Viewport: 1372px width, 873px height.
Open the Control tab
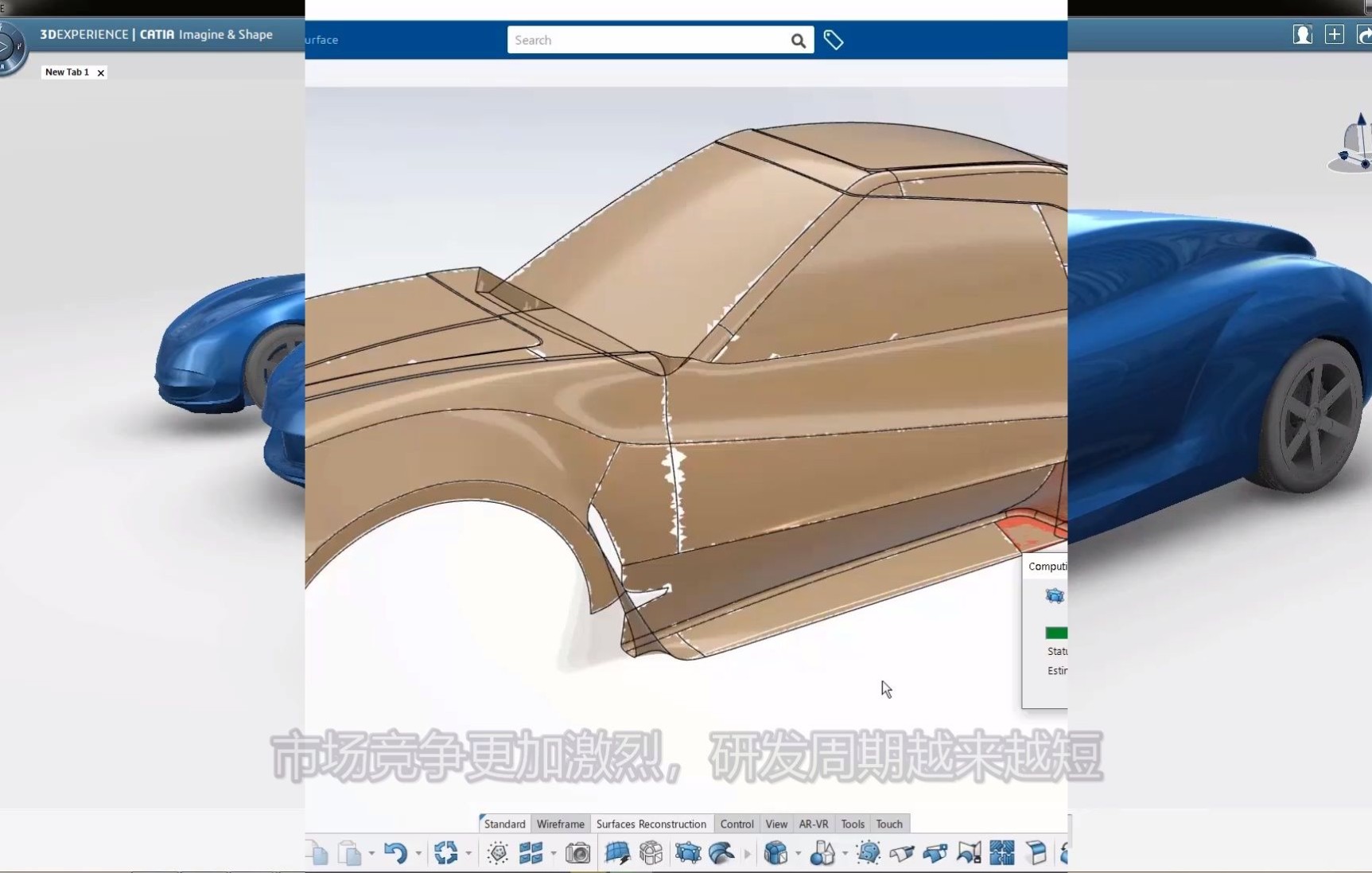click(x=737, y=824)
